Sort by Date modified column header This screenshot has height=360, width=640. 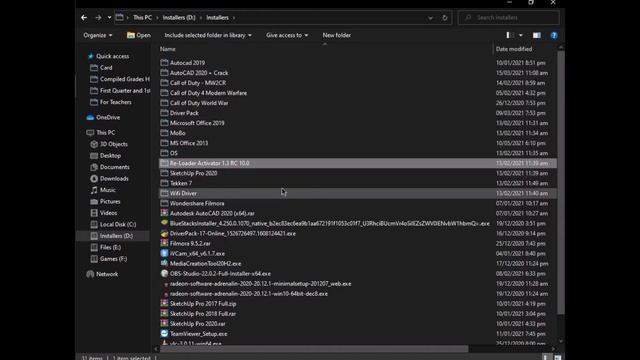[514, 49]
